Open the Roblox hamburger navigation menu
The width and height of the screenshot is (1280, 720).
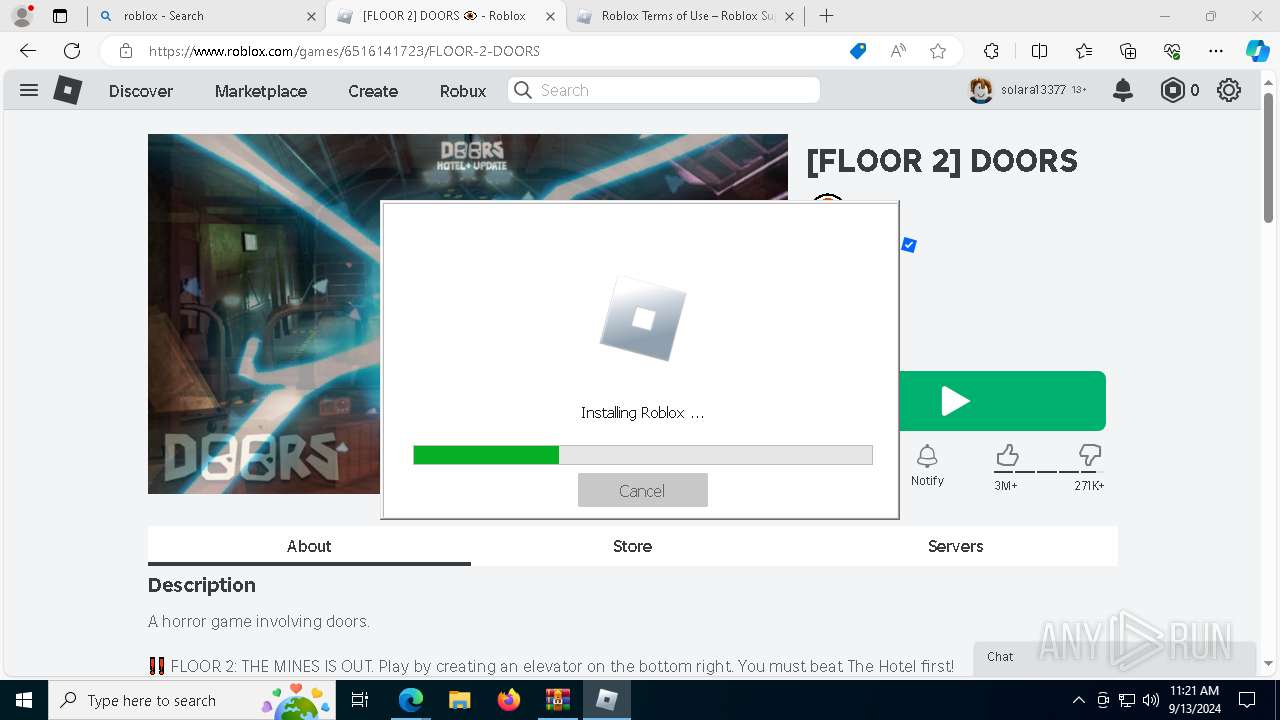[x=29, y=90]
